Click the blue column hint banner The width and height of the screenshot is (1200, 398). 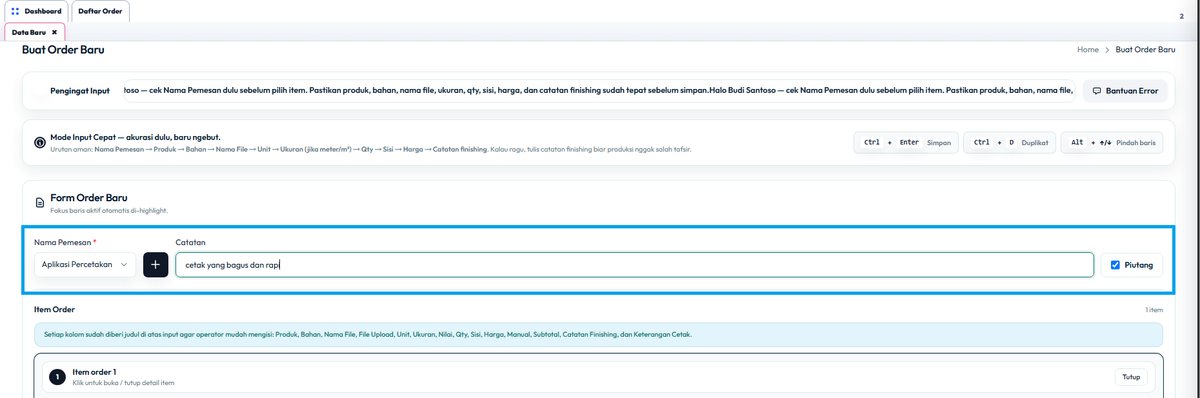pos(599,335)
